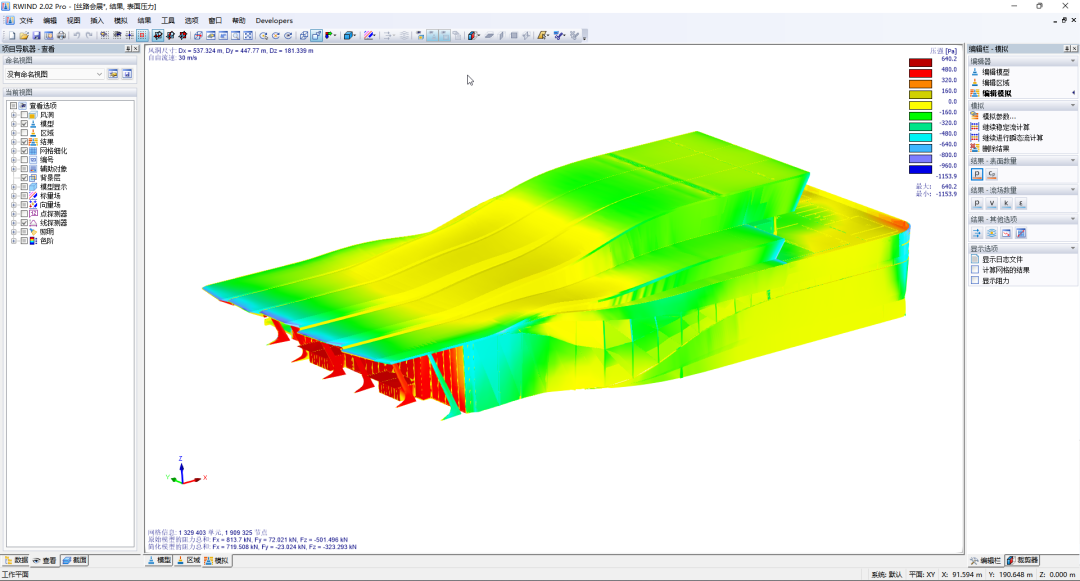Switch to the 数据器 tab at the bottom right

(1023, 560)
